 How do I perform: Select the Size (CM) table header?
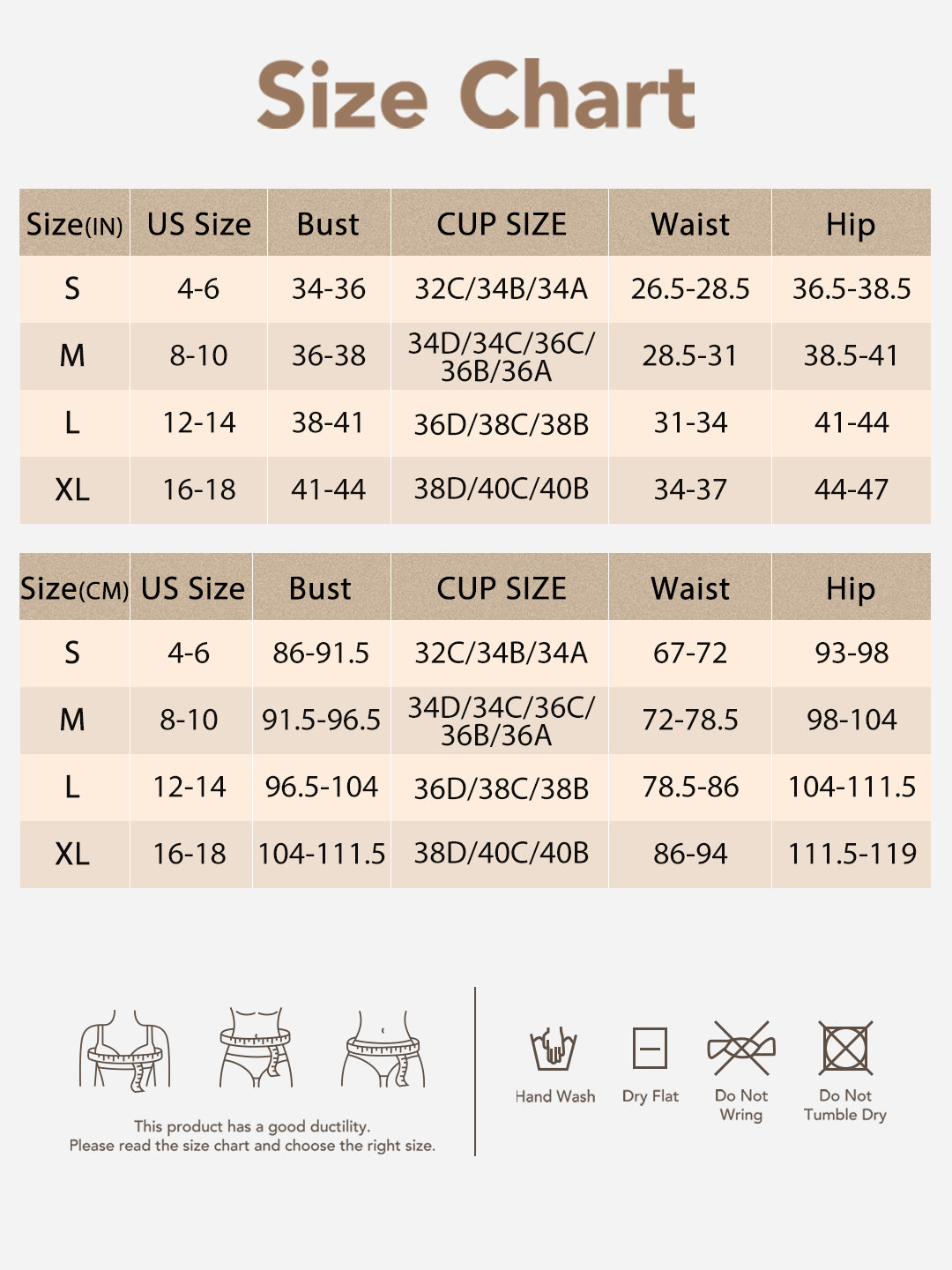tap(74, 588)
